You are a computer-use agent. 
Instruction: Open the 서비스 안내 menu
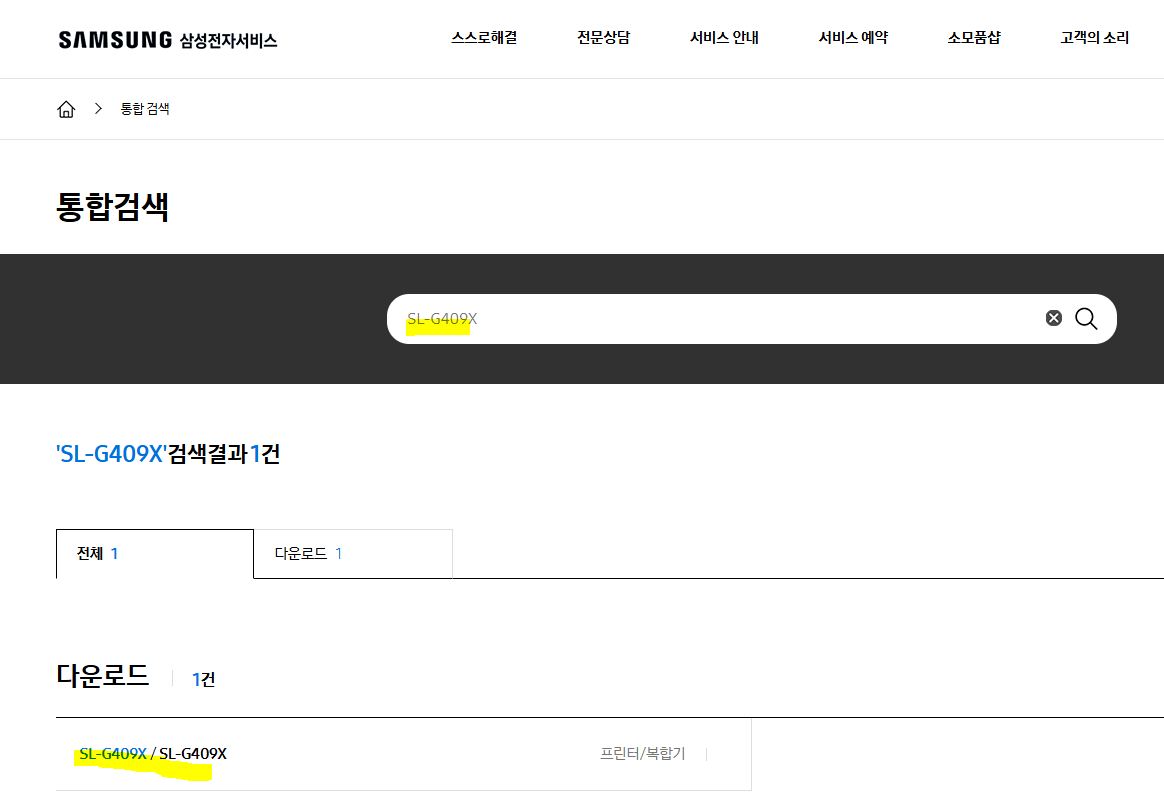coord(724,37)
